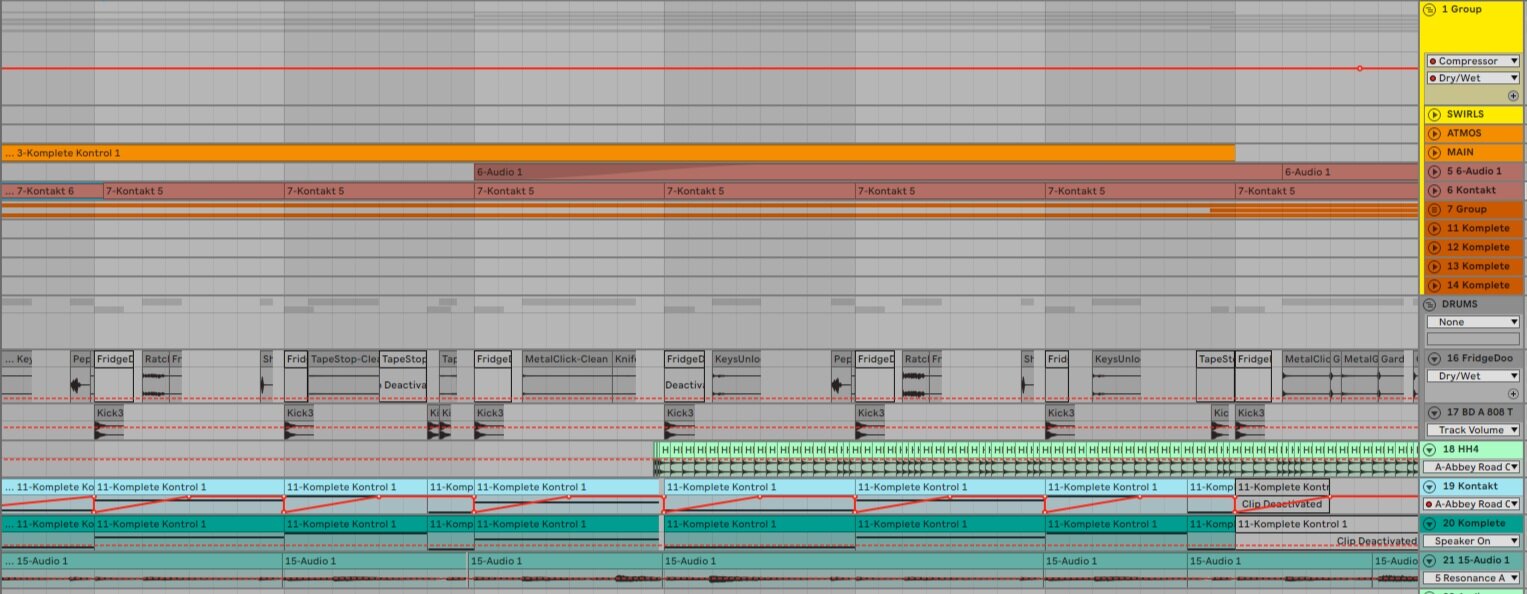Viewport: 1527px width, 594px height.
Task: Unfold the 6 Kontakt track
Action: 1434,190
